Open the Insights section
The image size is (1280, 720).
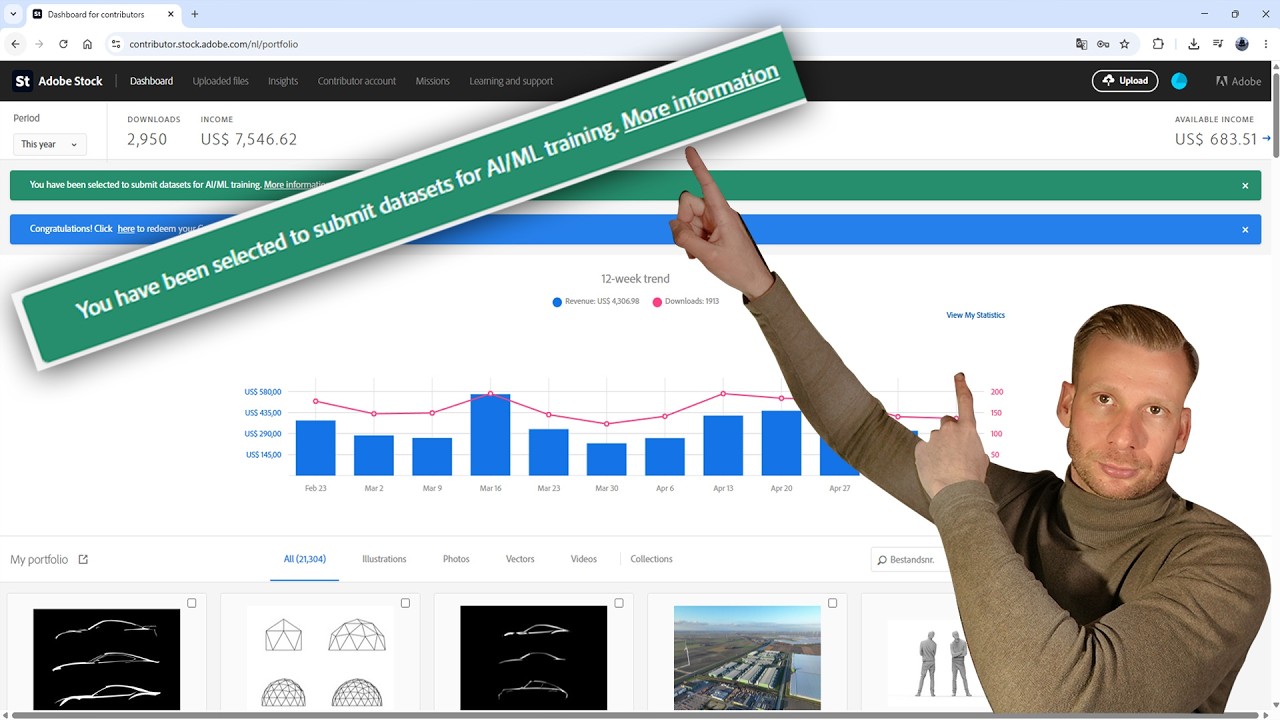click(283, 81)
